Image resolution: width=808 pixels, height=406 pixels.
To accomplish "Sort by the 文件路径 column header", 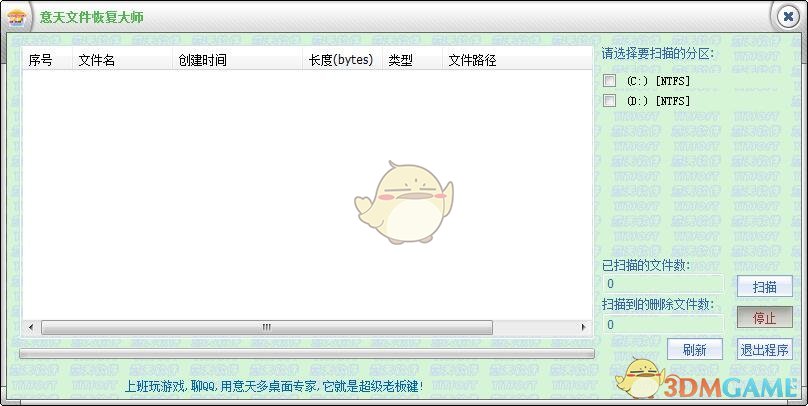I will pos(517,60).
